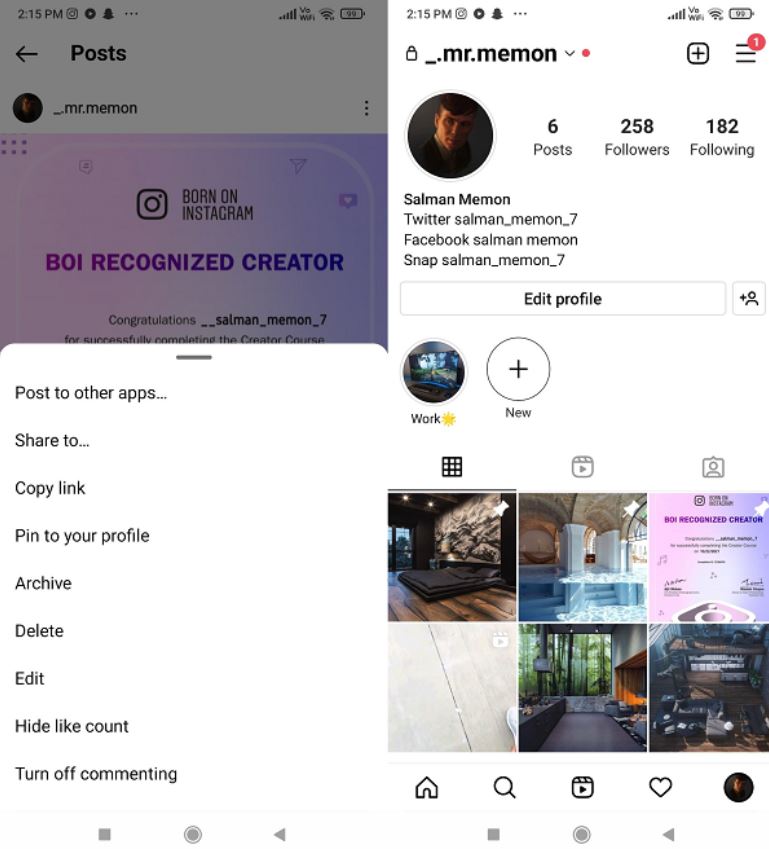
Task: Open the three-dot post options menu
Action: click(367, 108)
